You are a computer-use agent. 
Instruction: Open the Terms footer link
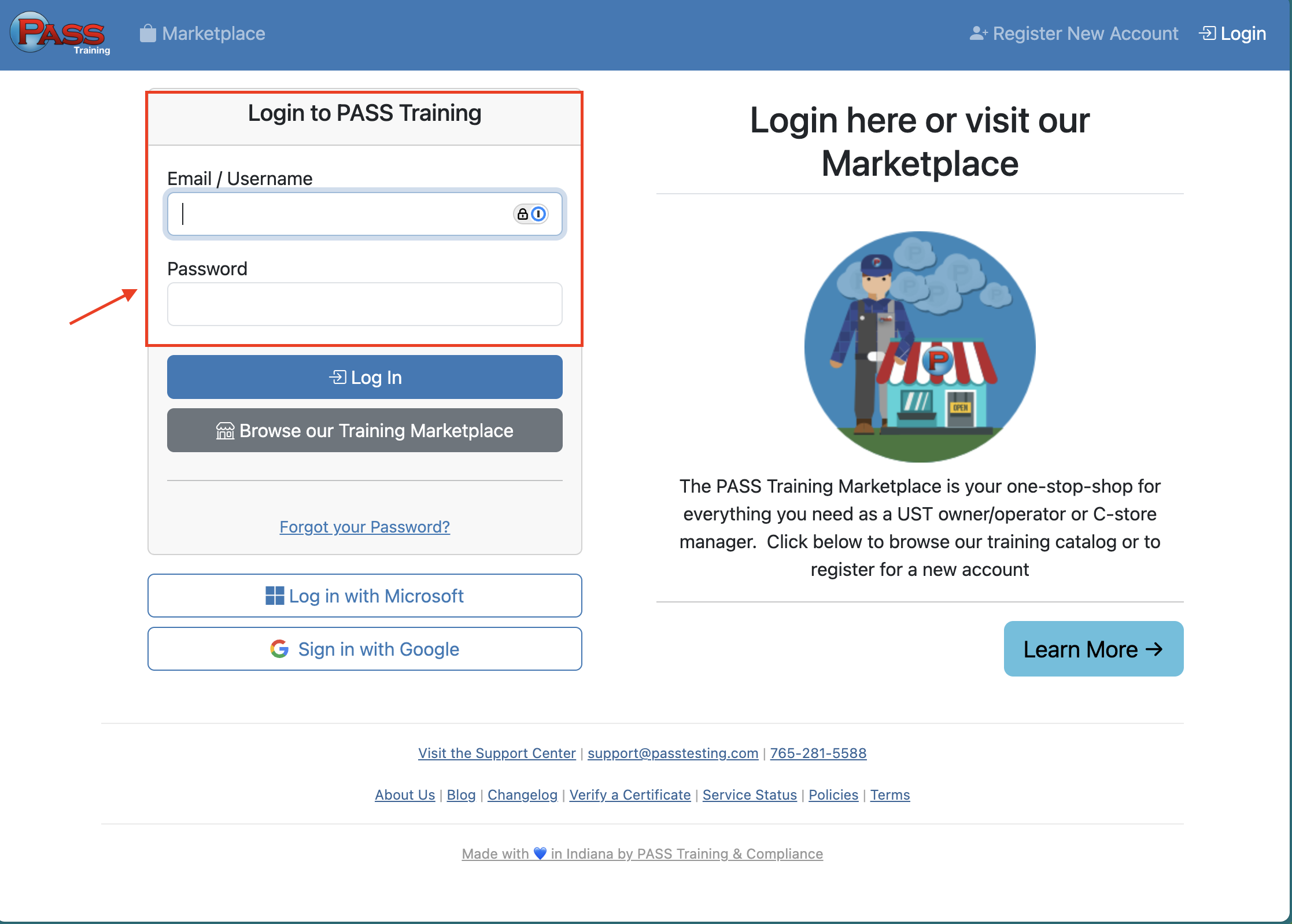coord(890,794)
